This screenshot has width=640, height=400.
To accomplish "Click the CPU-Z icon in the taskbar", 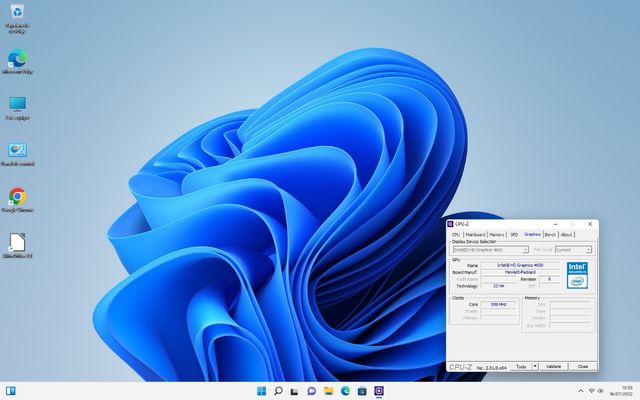I will [x=379, y=390].
